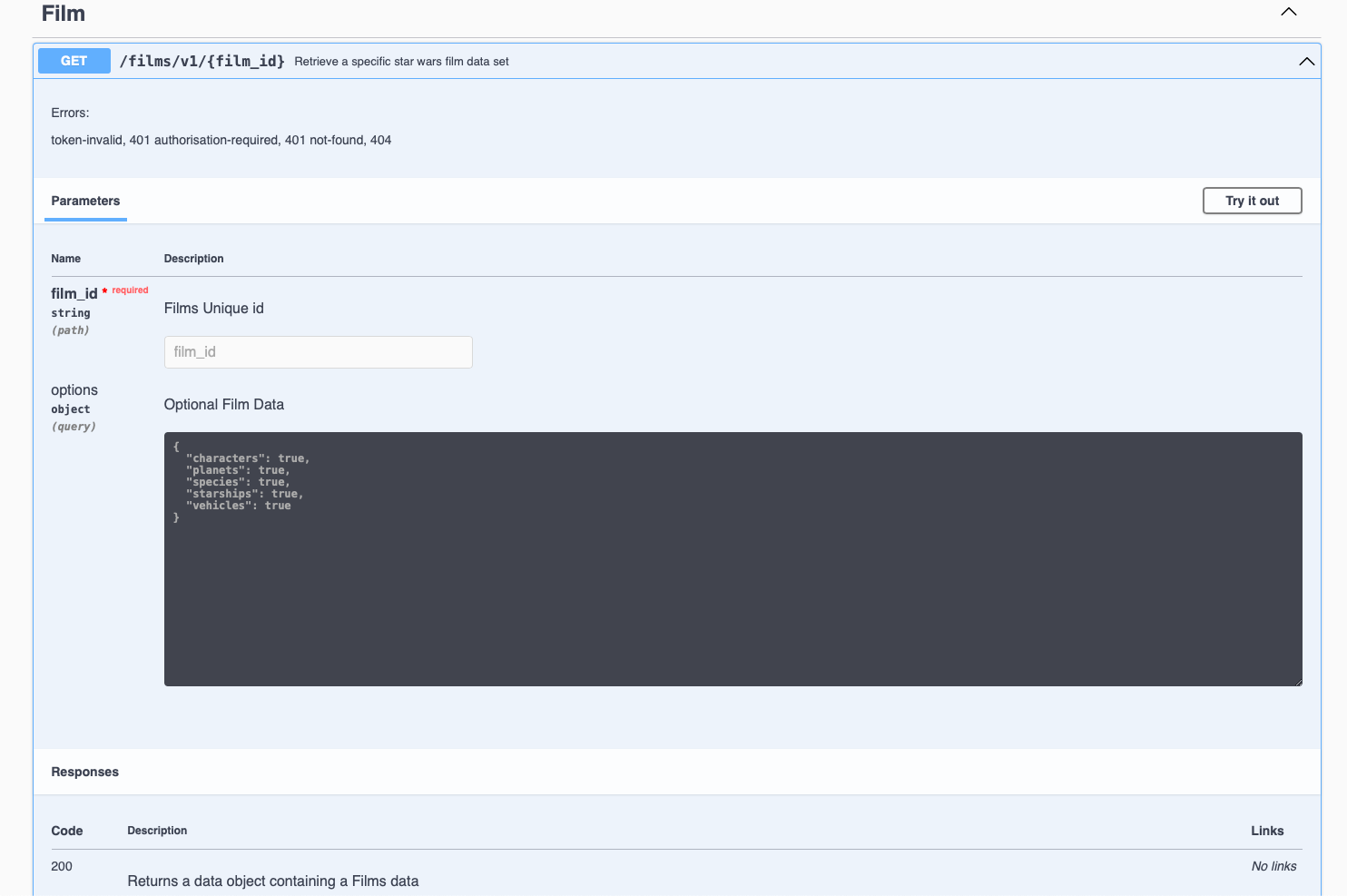Click the "species": true line
The image size is (1347, 896).
(238, 482)
